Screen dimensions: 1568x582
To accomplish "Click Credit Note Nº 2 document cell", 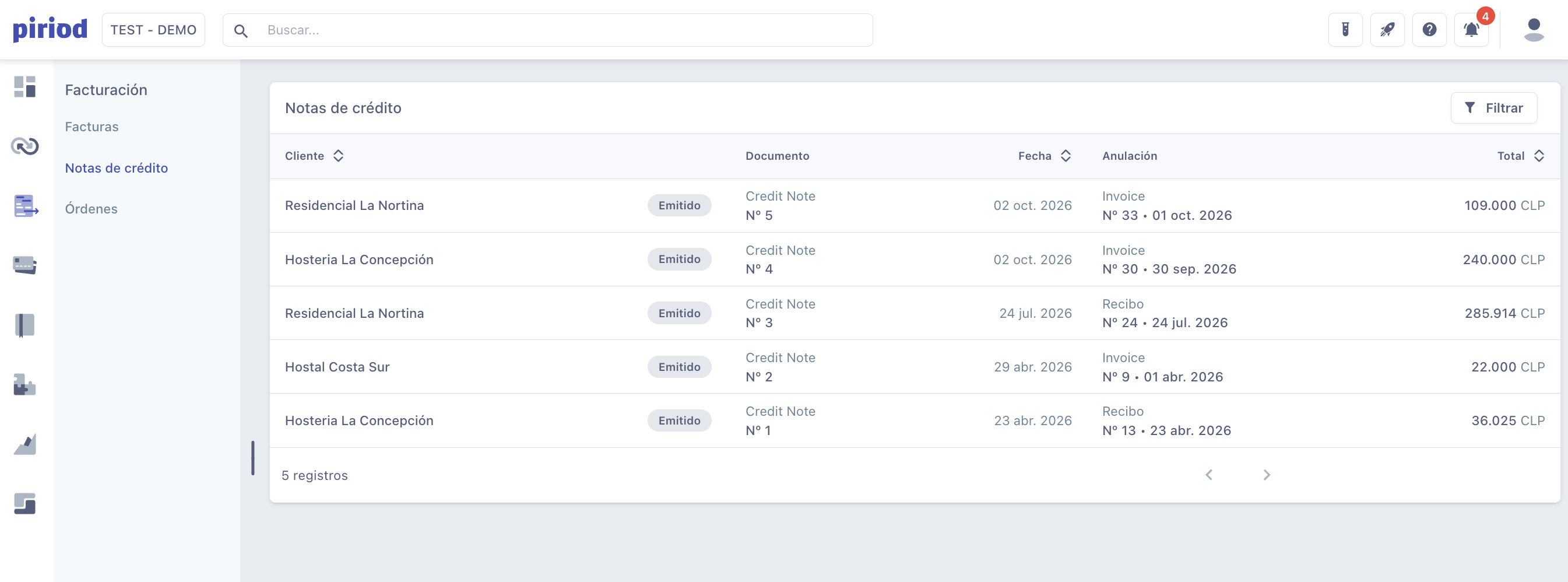I will (781, 367).
